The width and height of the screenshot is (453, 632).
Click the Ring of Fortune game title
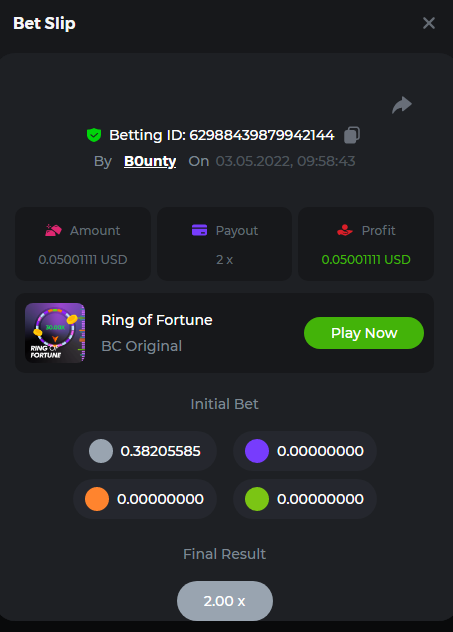(157, 320)
